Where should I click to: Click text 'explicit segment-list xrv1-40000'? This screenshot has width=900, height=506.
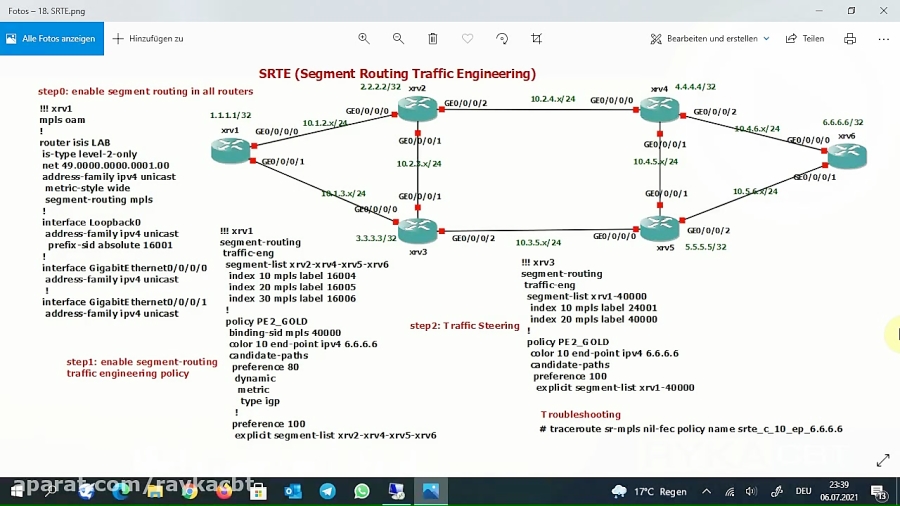tap(615, 388)
